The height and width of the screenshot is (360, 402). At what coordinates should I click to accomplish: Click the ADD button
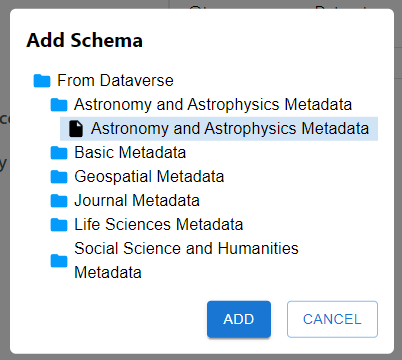[239, 319]
